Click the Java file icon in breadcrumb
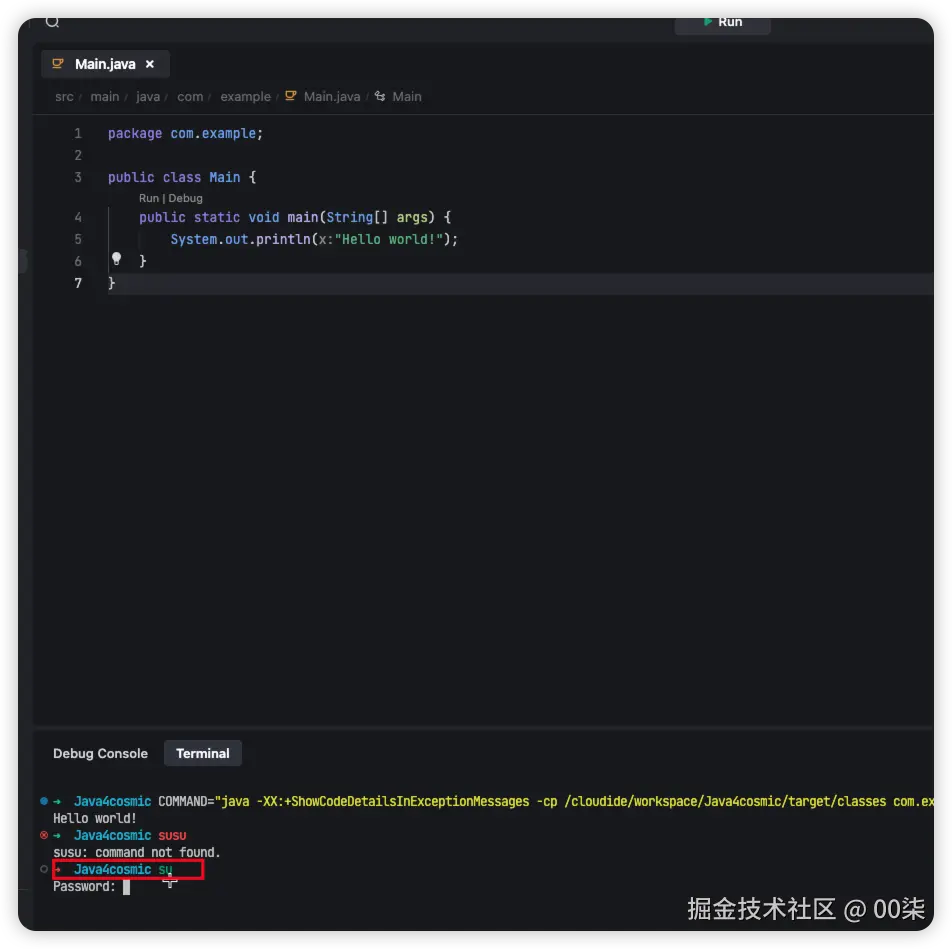952x949 pixels. point(291,97)
